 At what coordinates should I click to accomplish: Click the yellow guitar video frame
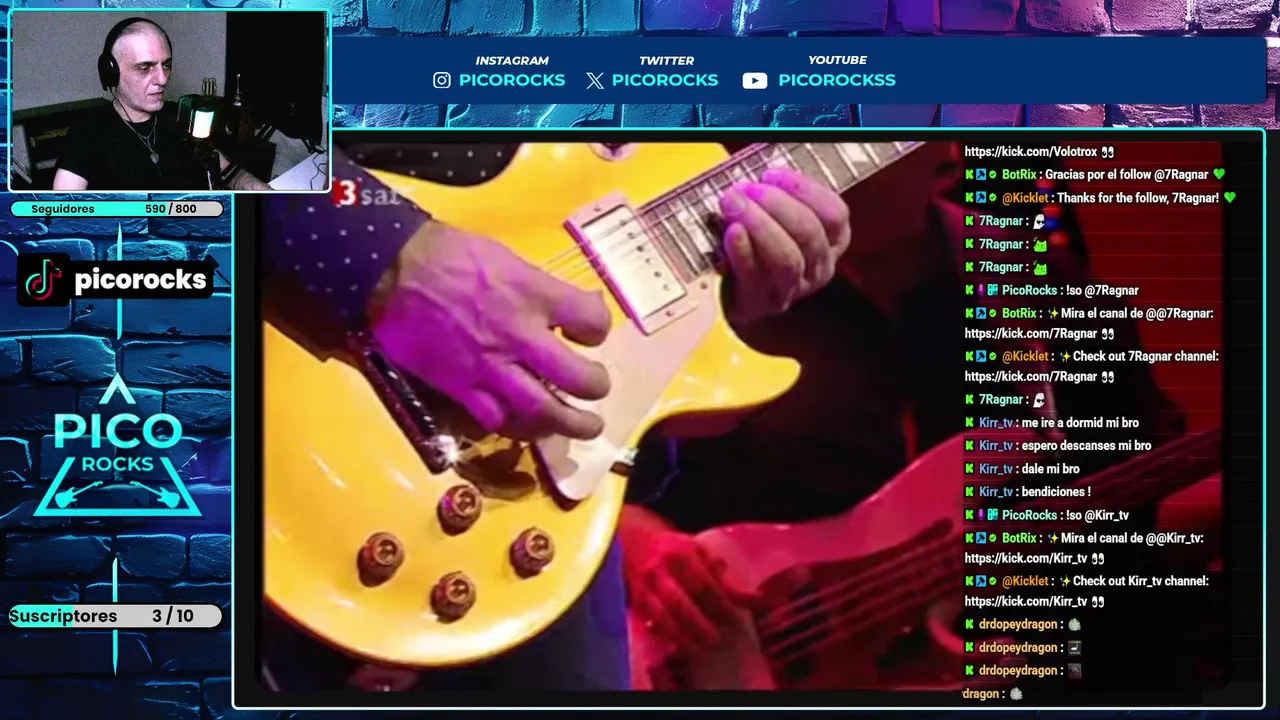pos(610,415)
